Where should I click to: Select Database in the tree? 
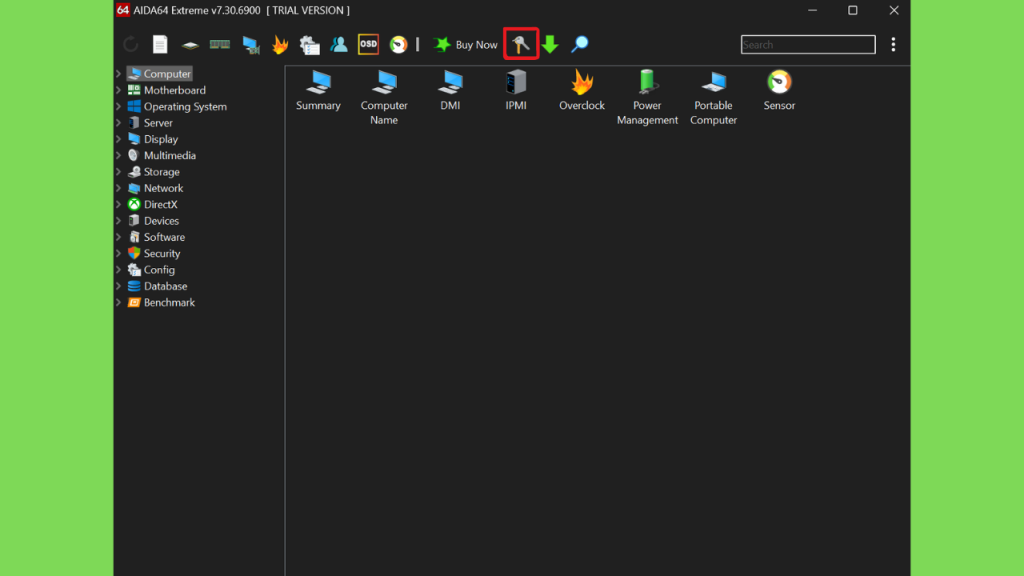[157, 286]
